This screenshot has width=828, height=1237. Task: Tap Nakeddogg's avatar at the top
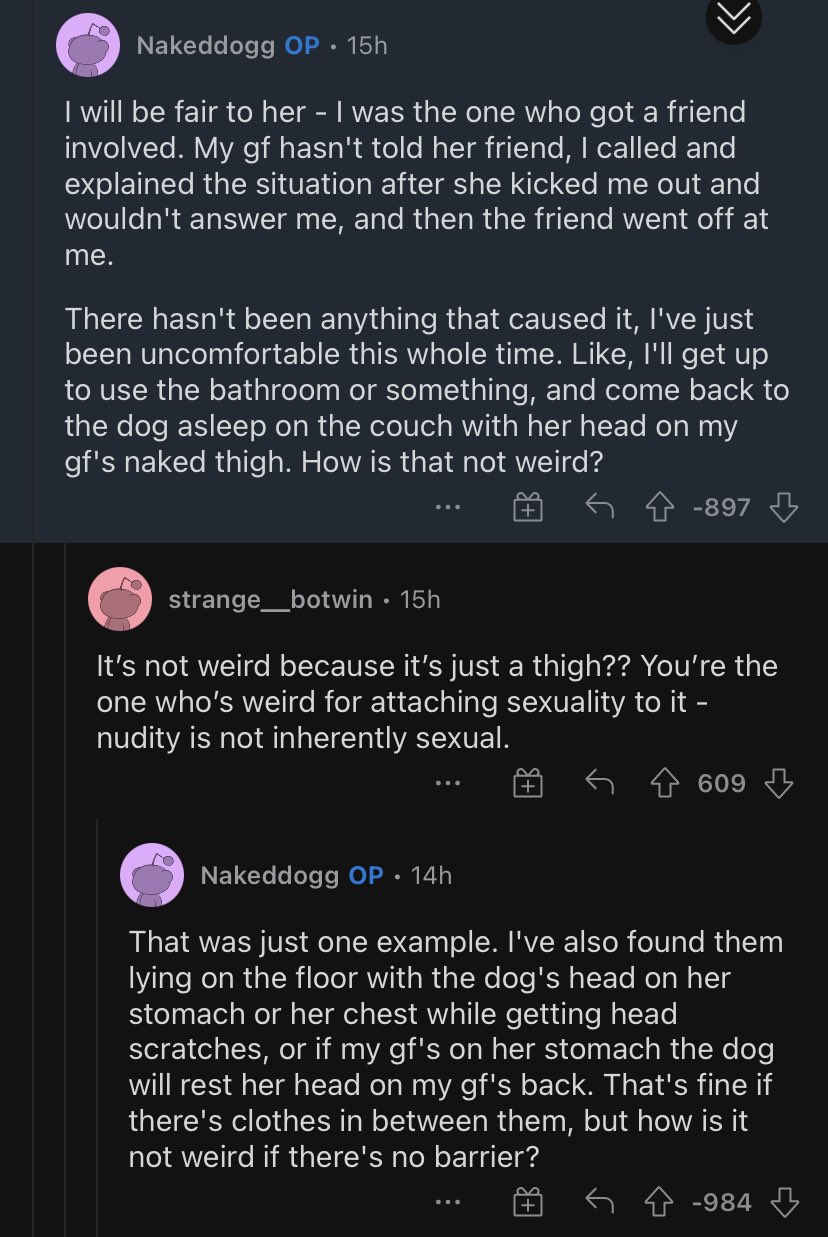(88, 44)
